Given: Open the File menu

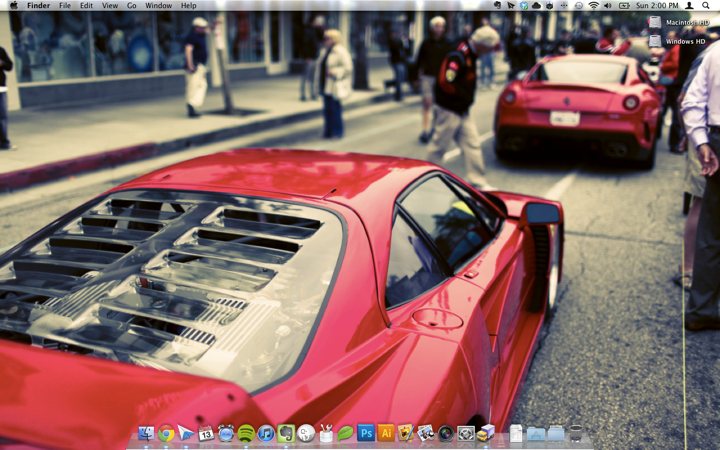Looking at the screenshot, I should pyautogui.click(x=65, y=6).
